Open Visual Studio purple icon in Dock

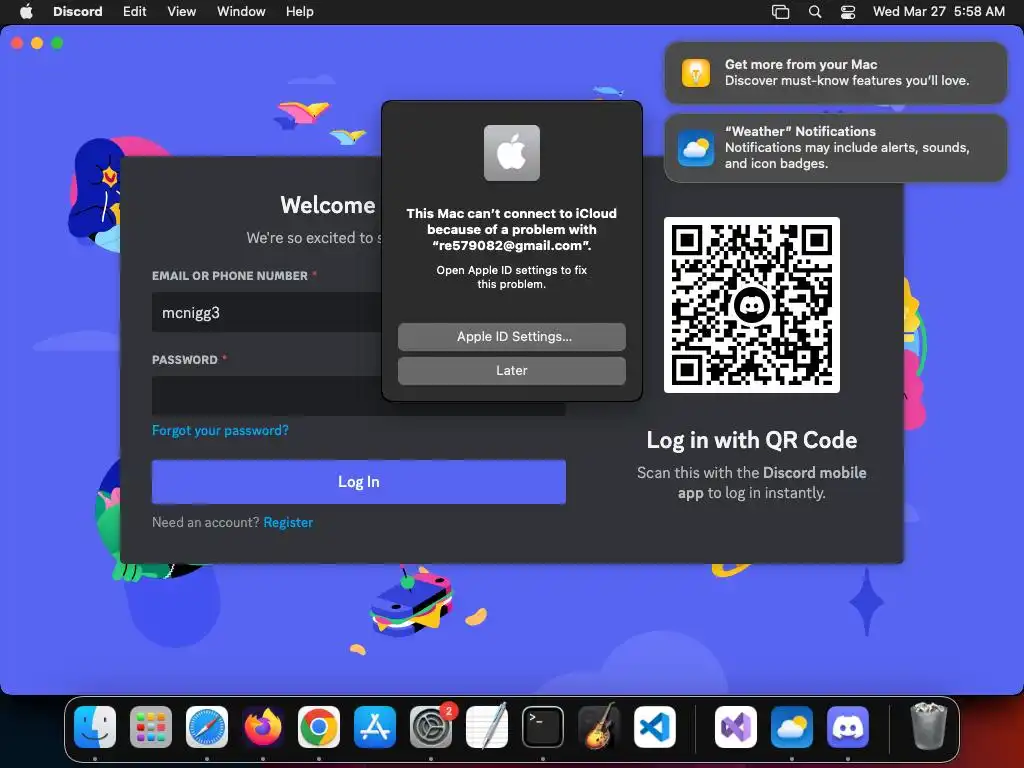point(736,727)
